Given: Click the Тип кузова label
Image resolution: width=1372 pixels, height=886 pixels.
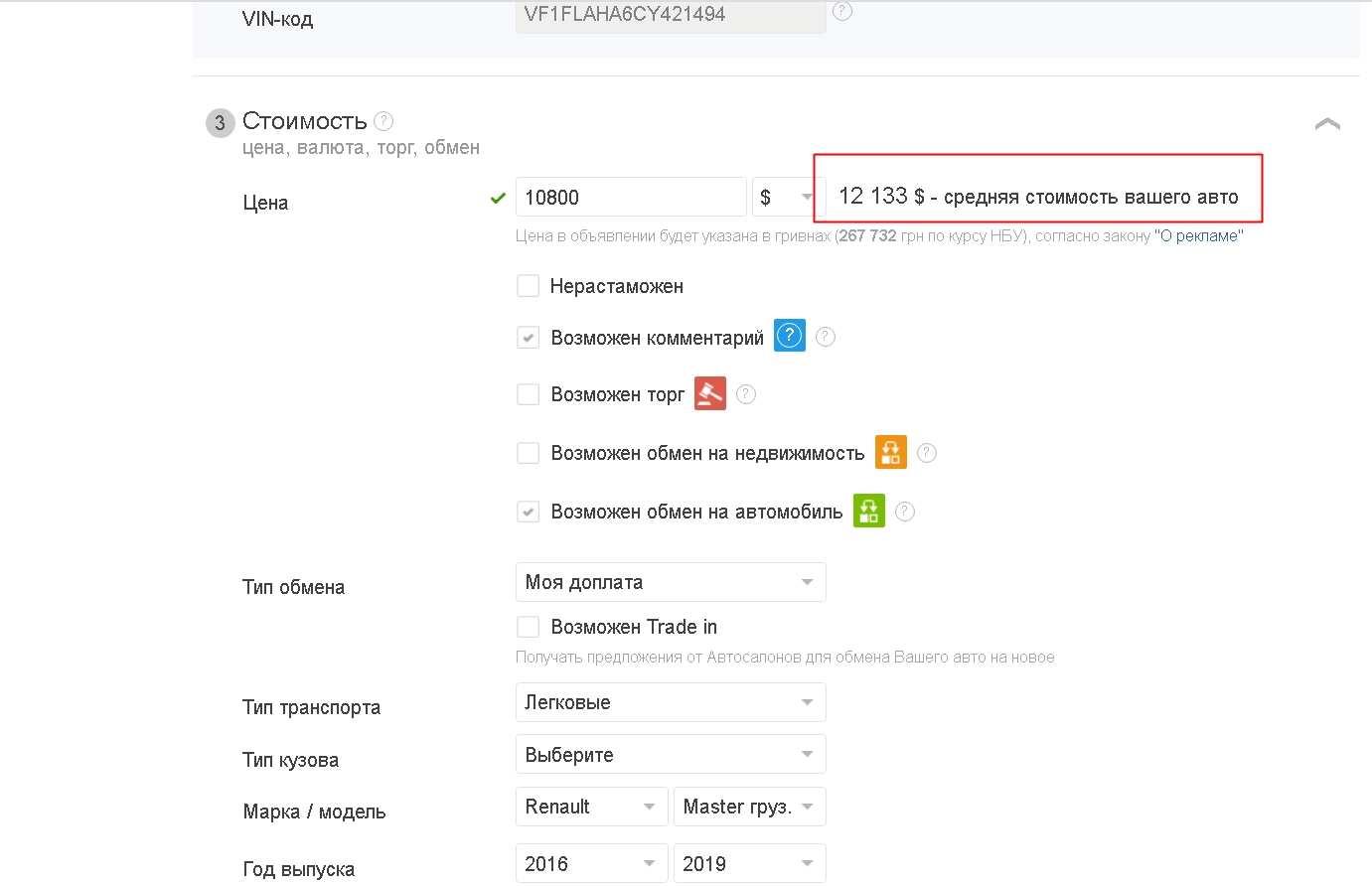Looking at the screenshot, I should (290, 760).
